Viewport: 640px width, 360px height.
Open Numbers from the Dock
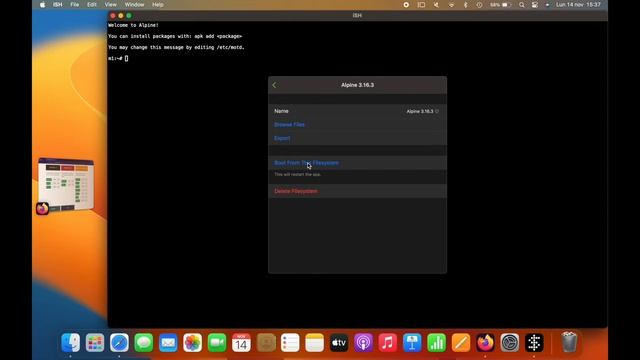pyautogui.click(x=436, y=342)
